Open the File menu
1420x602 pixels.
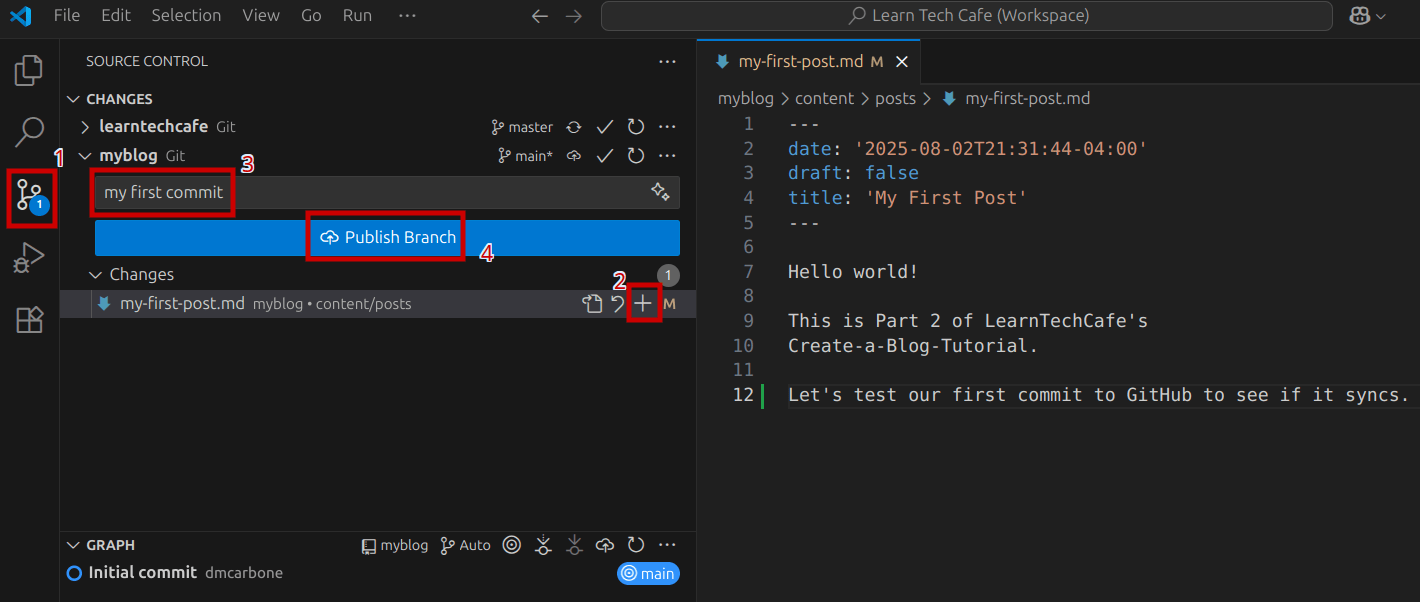pos(67,16)
